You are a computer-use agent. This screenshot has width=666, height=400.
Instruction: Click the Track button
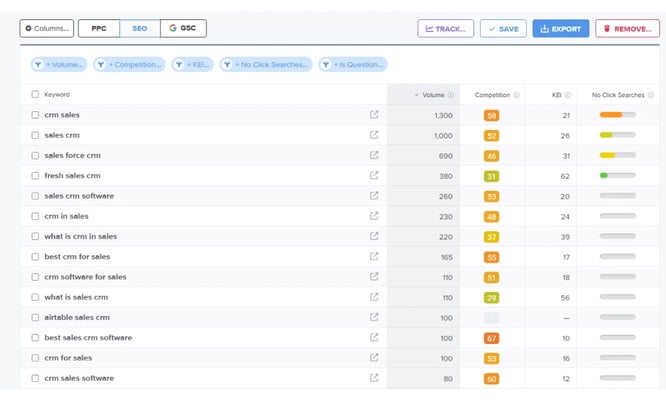tap(446, 28)
